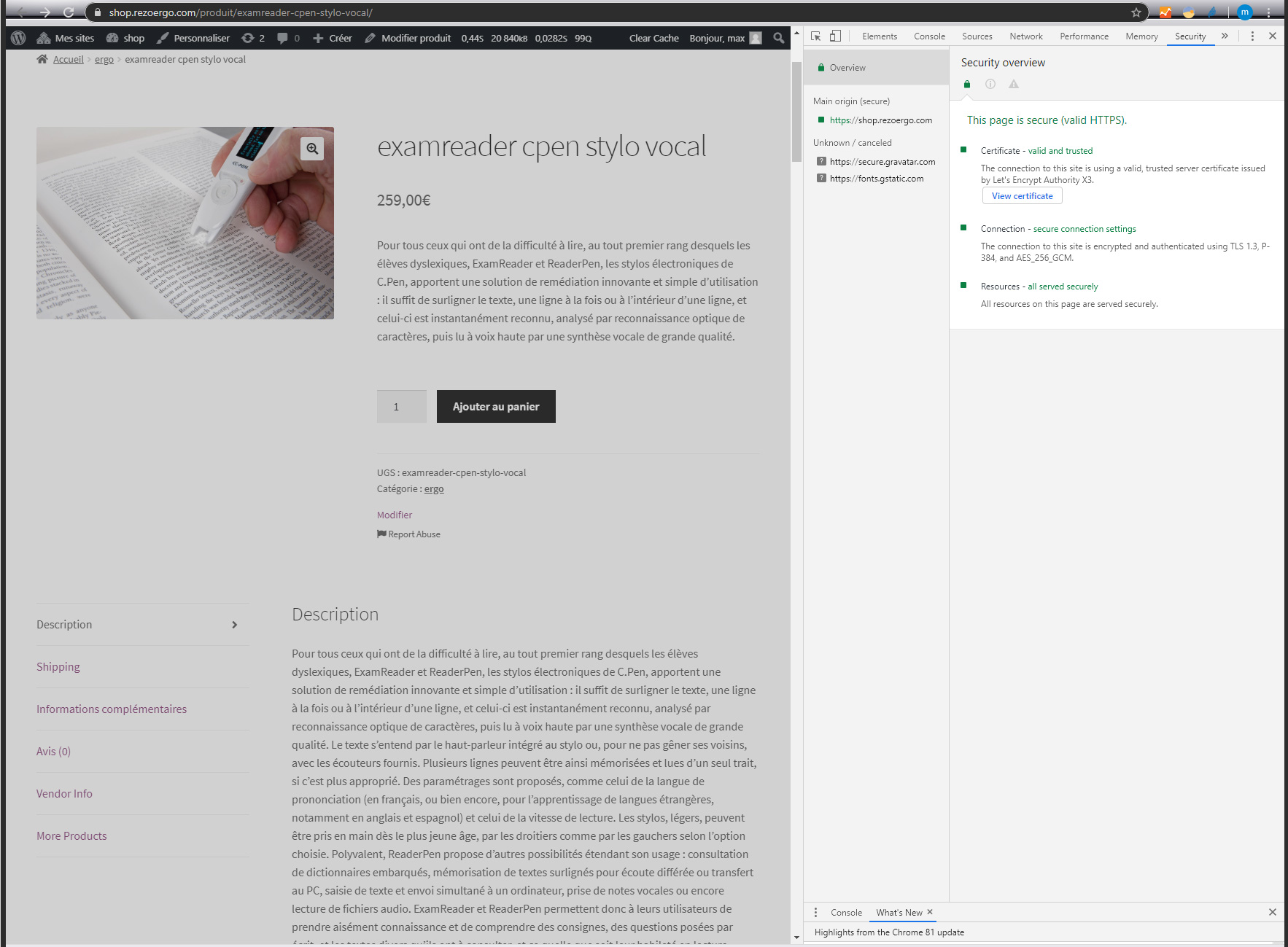Click the admin bar search magnifier
The height and width of the screenshot is (947, 1288).
pos(779,38)
